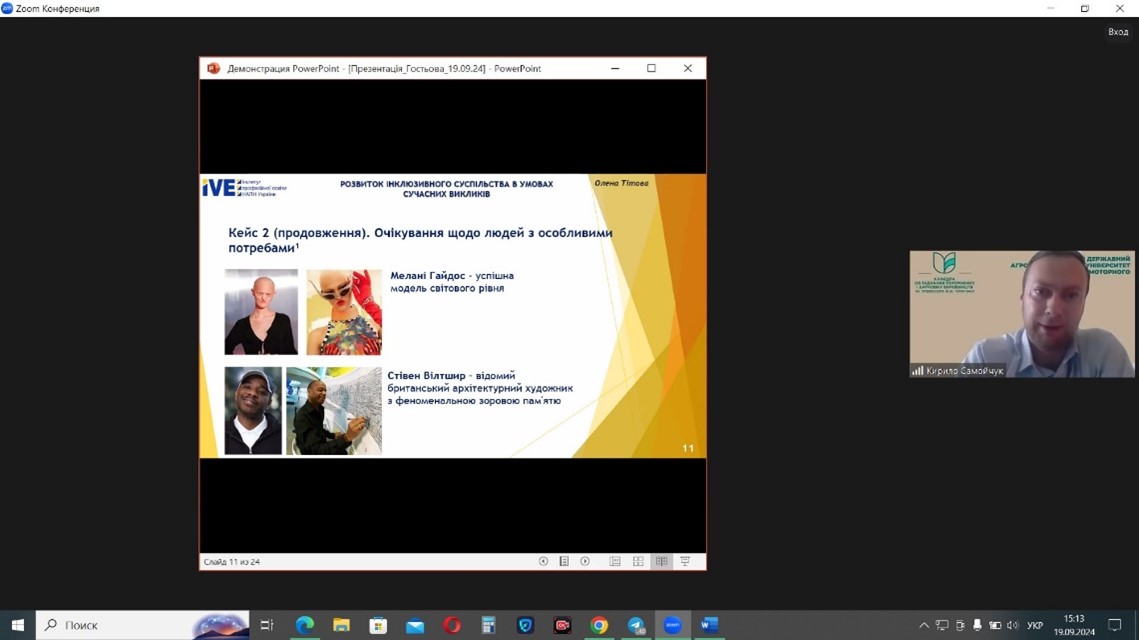Start Slide Show from status bar icon

click(685, 562)
